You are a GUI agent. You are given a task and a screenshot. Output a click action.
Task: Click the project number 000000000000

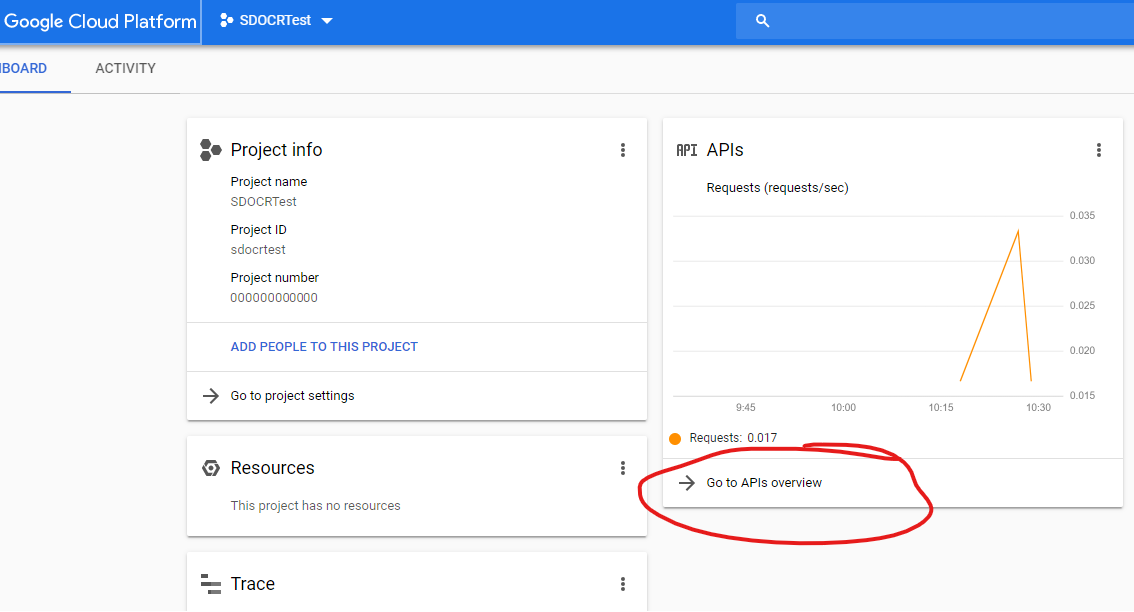click(274, 297)
